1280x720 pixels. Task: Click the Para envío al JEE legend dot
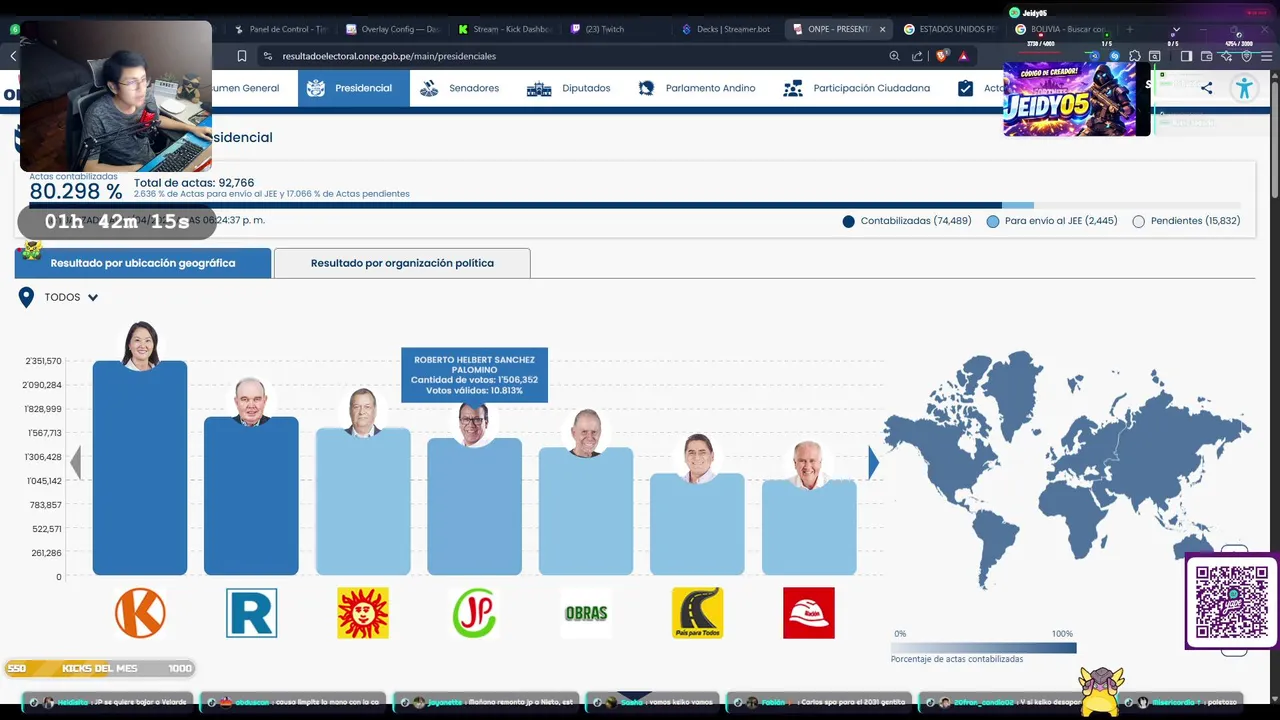click(993, 221)
